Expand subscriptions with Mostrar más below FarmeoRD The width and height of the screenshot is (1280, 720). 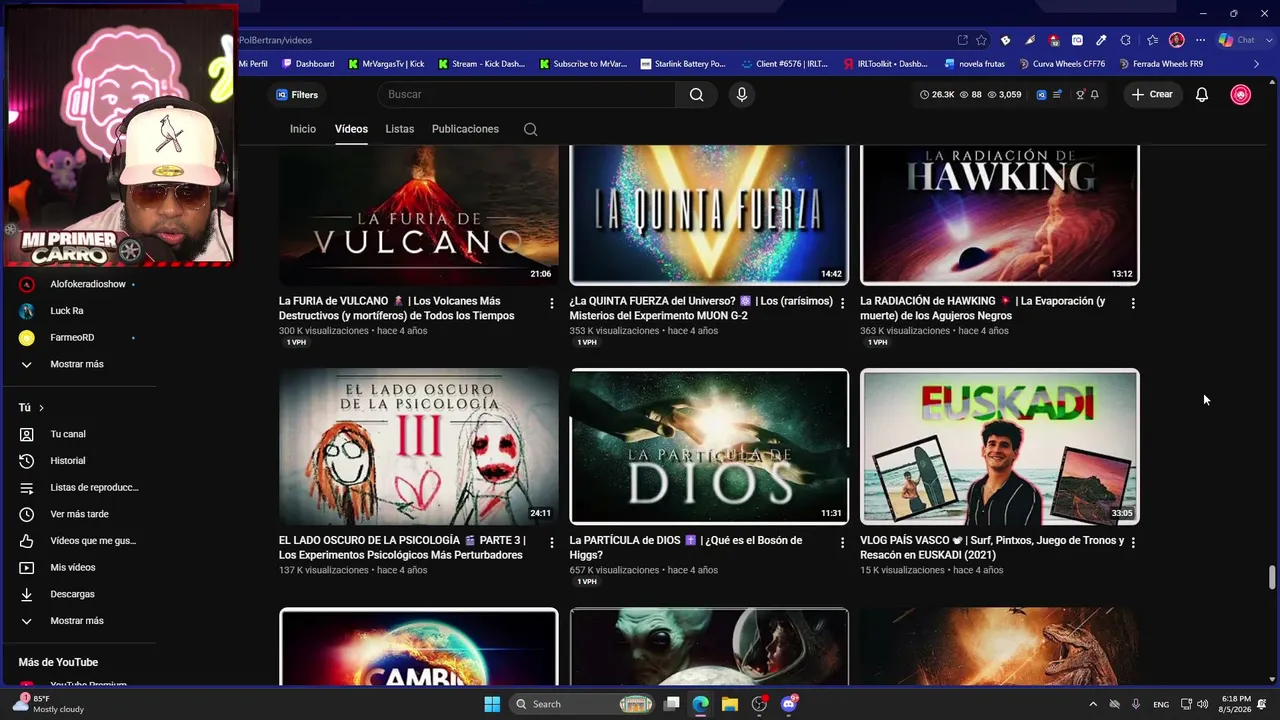click(78, 364)
